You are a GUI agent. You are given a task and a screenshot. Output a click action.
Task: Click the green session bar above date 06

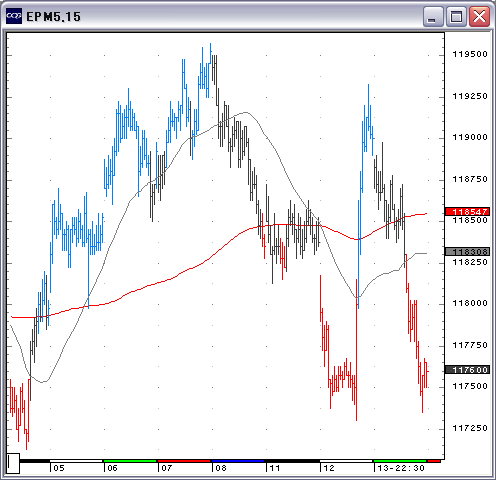click(130, 461)
